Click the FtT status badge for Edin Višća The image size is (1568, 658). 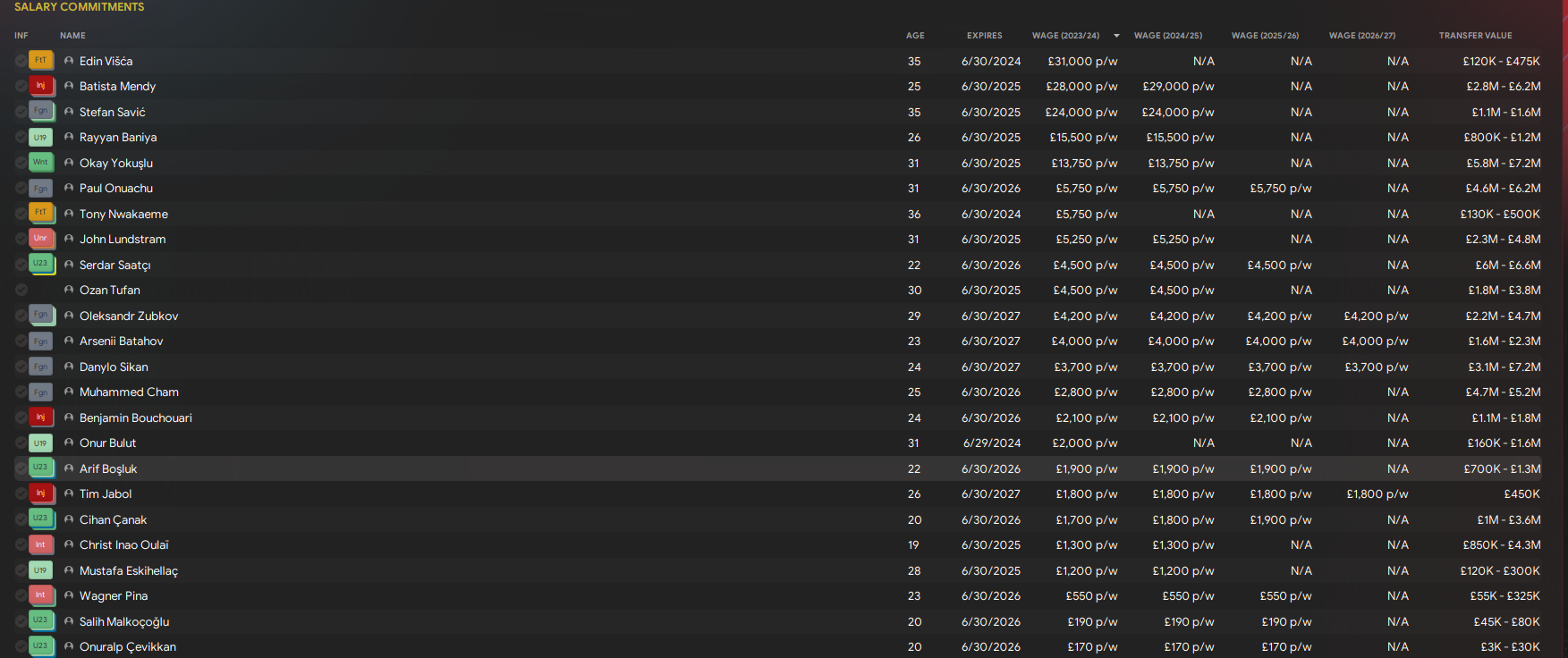pyautogui.click(x=40, y=61)
